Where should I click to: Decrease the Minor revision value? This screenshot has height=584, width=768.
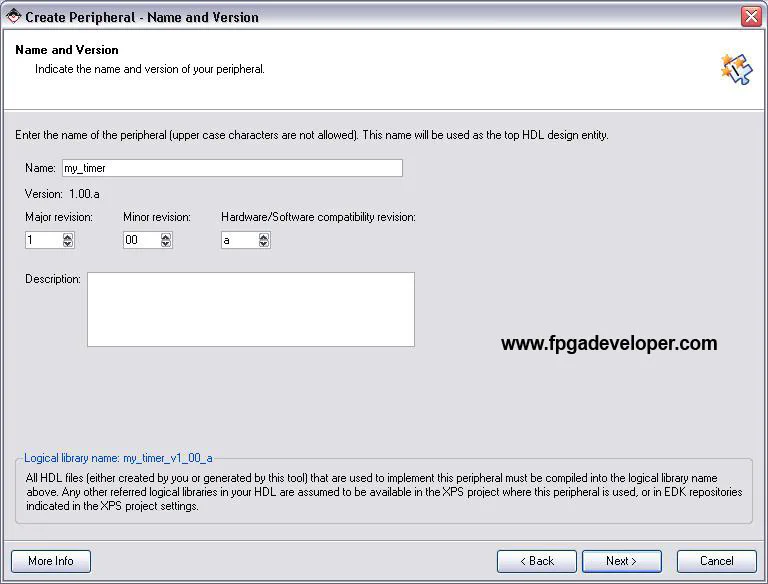[166, 244]
